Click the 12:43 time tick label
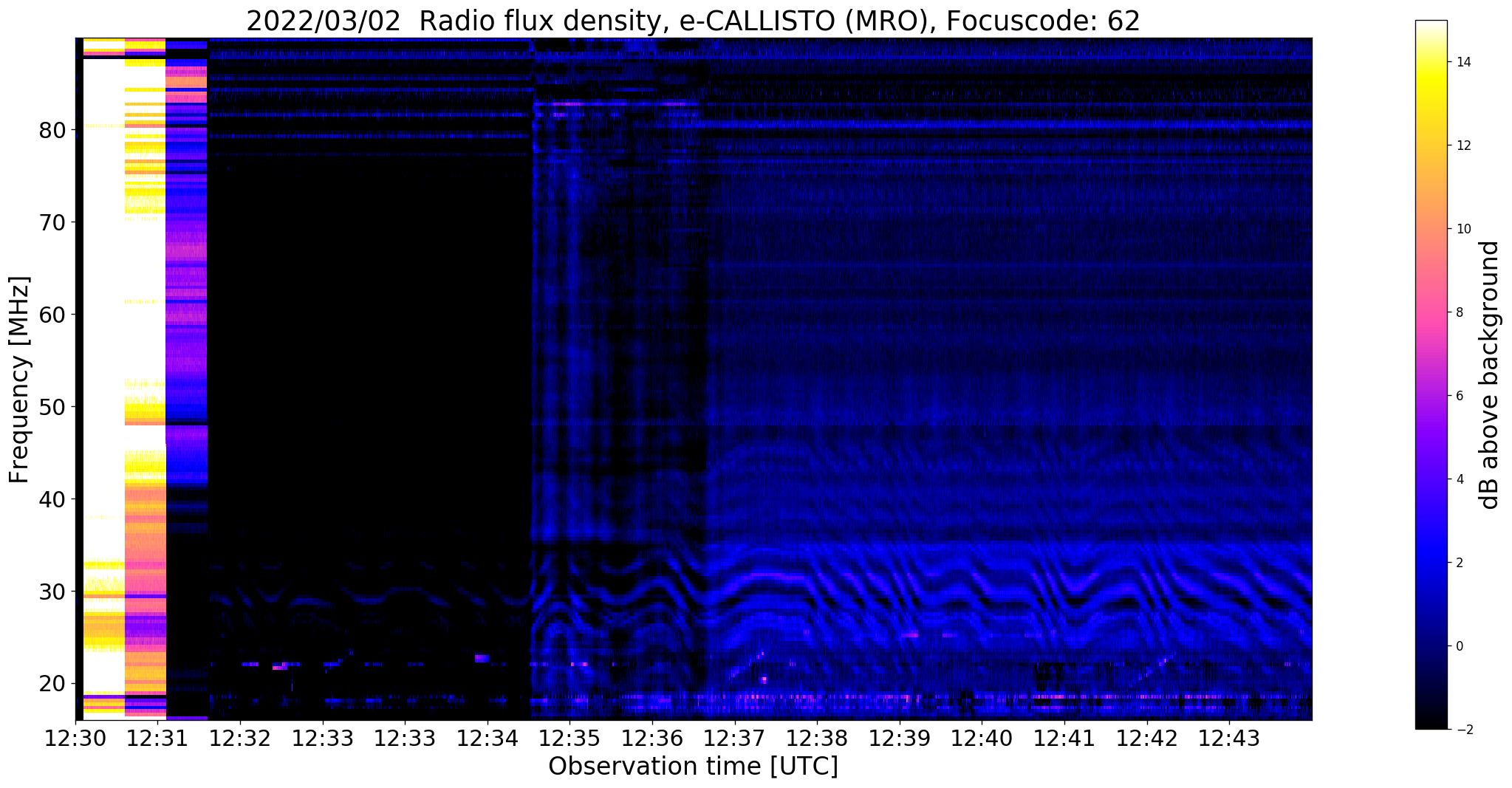 tap(1229, 739)
